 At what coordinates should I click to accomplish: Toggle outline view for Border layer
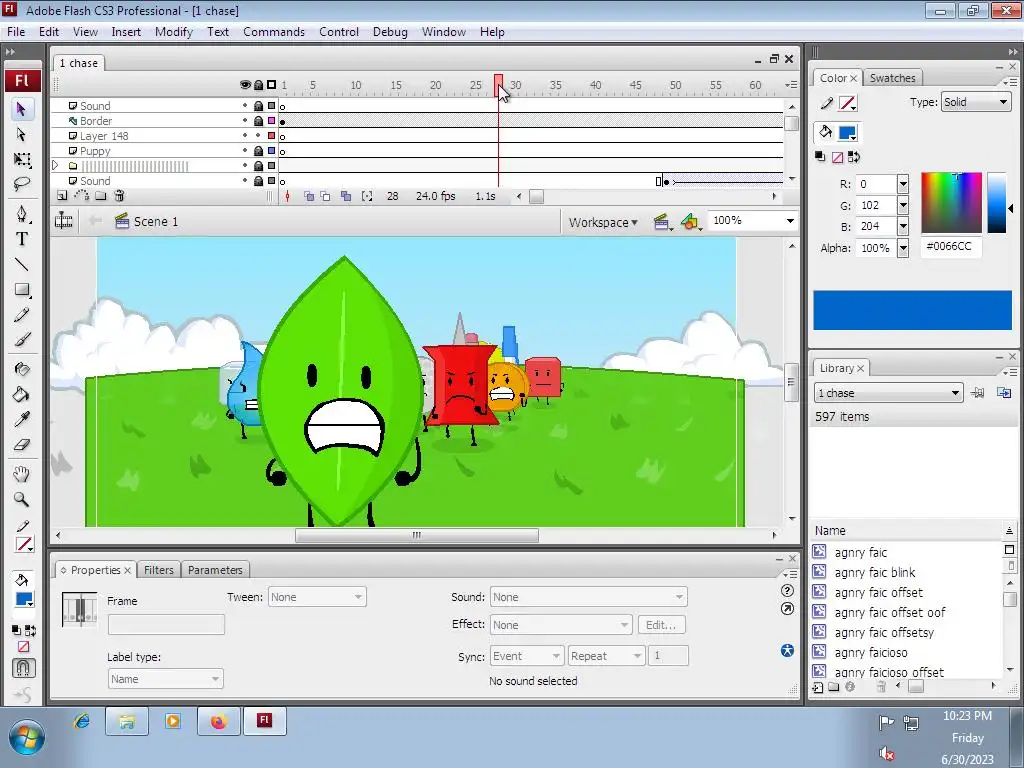(x=272, y=121)
